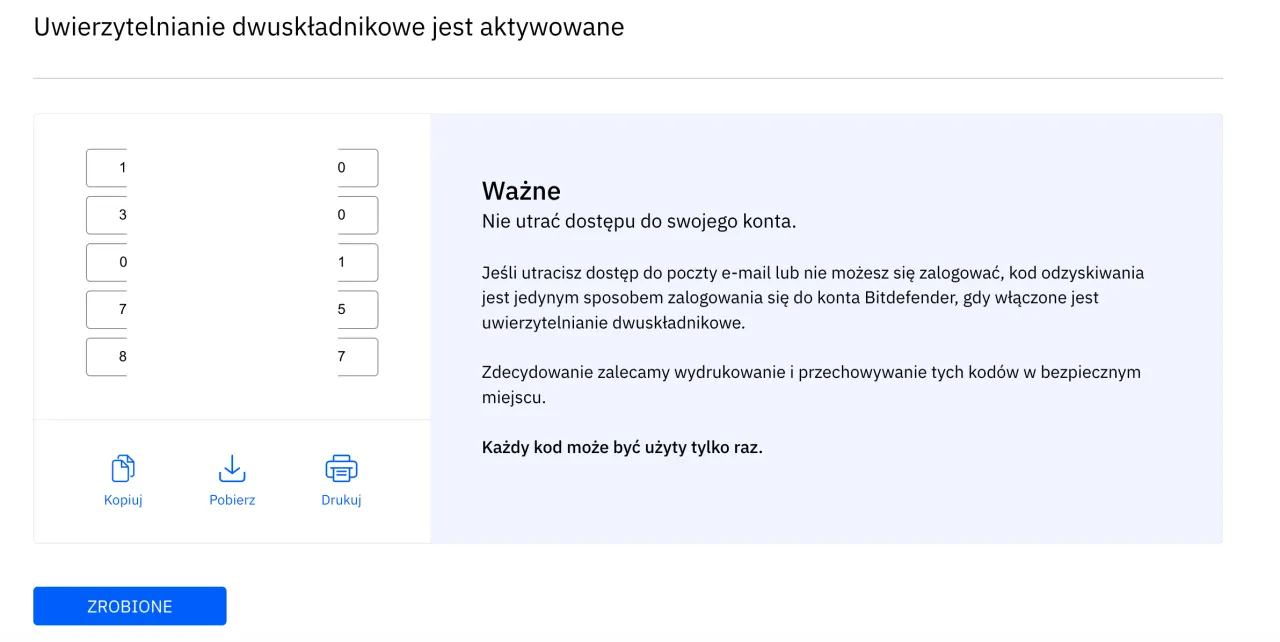The height and width of the screenshot is (642, 1280).
Task: Click the Kopiuj text label
Action: 122,500
